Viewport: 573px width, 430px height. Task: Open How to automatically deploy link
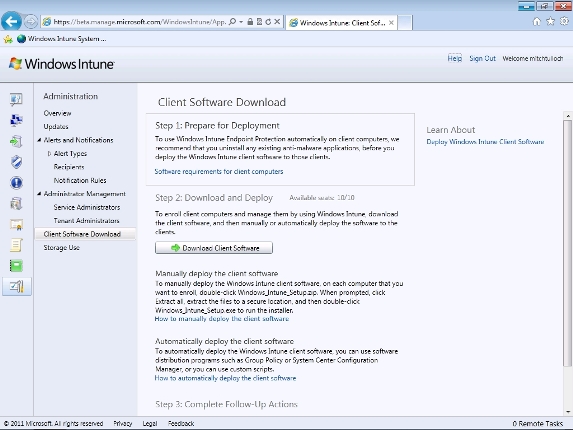click(x=225, y=378)
